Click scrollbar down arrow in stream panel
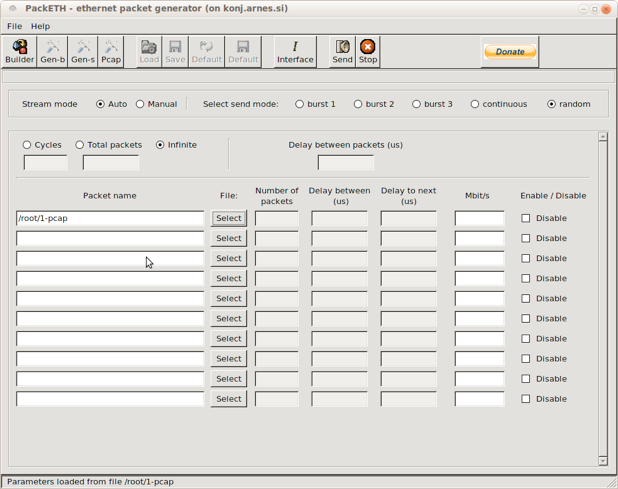Image resolution: width=618 pixels, height=489 pixels. point(603,461)
